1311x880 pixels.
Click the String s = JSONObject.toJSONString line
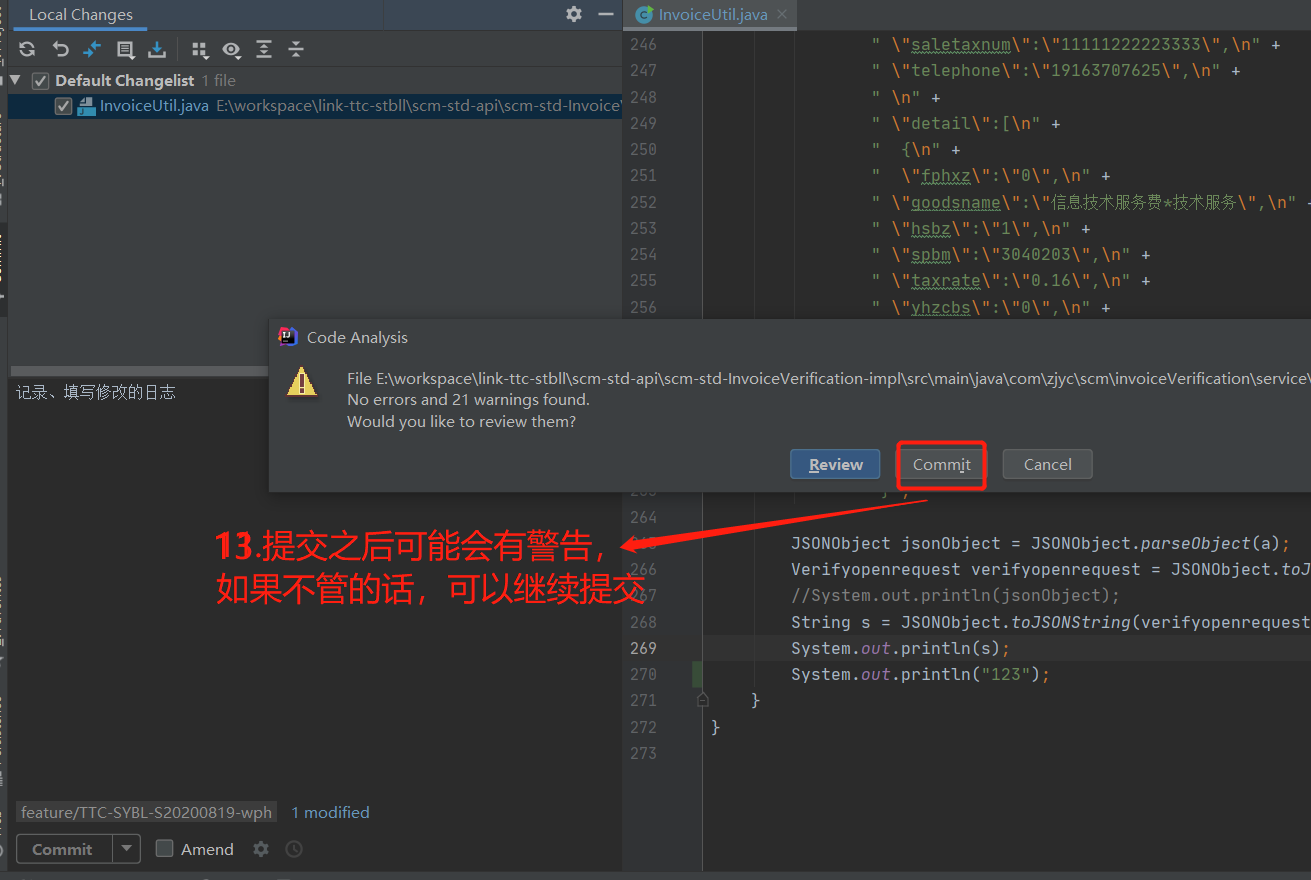click(1050, 622)
